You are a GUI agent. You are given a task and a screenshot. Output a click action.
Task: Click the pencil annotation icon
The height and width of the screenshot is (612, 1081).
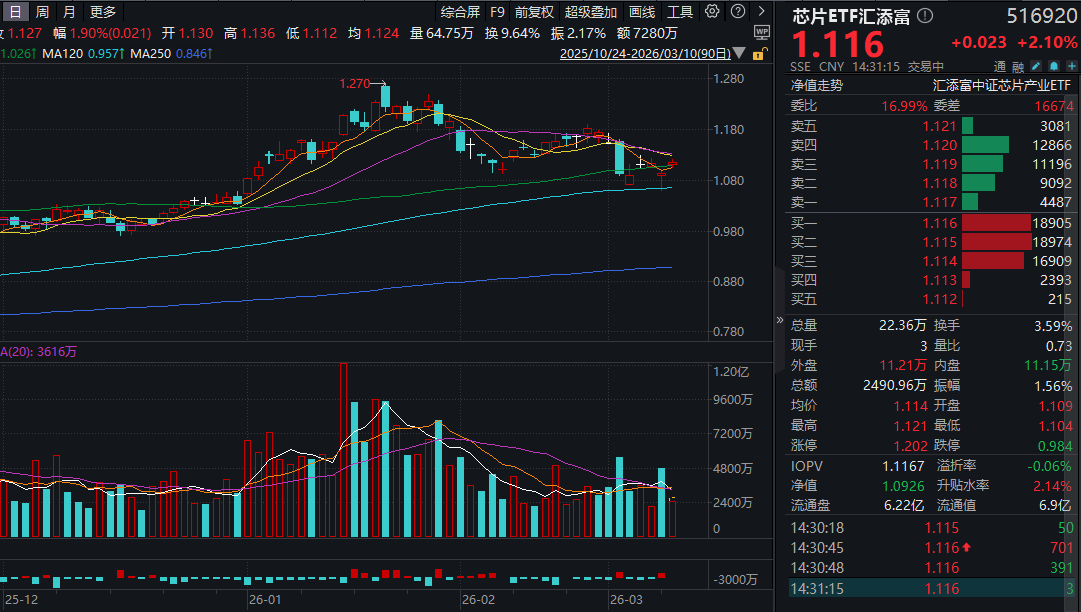(1035, 66)
